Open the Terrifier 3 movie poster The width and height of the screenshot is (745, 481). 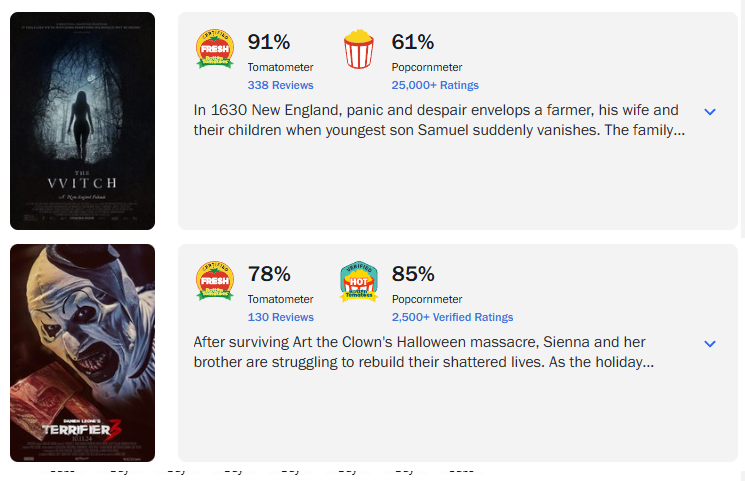[83, 353]
